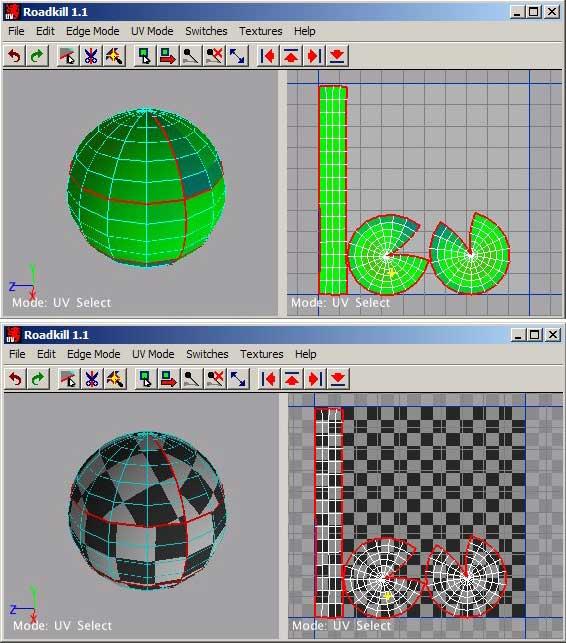Click align-left icon in green-sphere window
566x643 pixels.
[268, 55]
